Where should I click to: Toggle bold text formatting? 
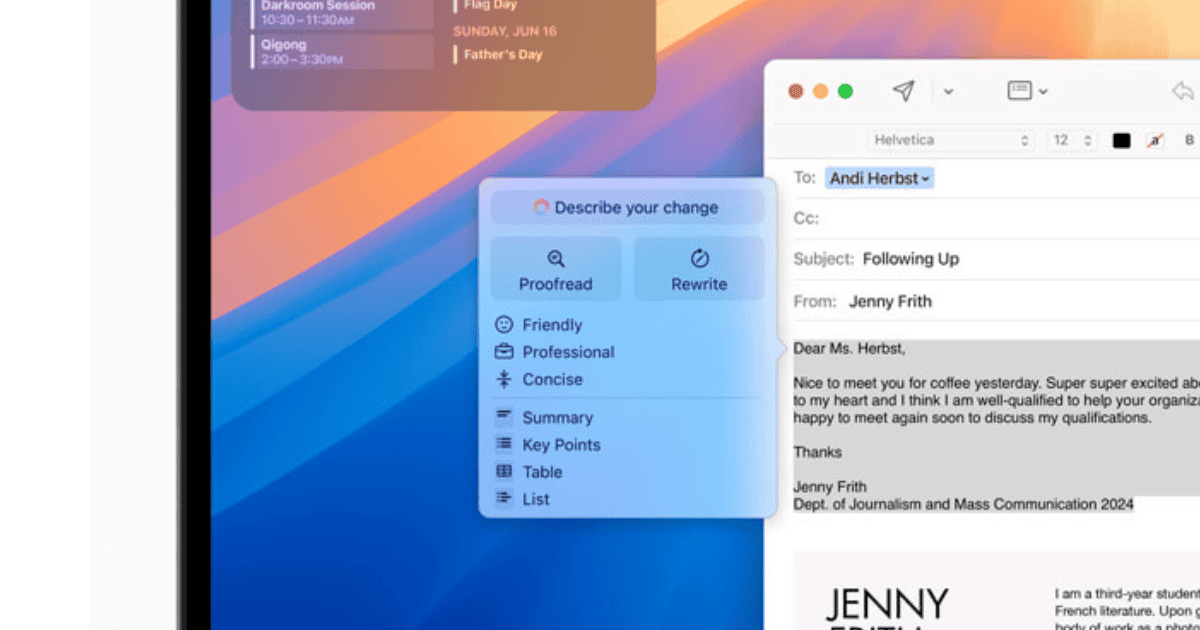coord(1189,141)
